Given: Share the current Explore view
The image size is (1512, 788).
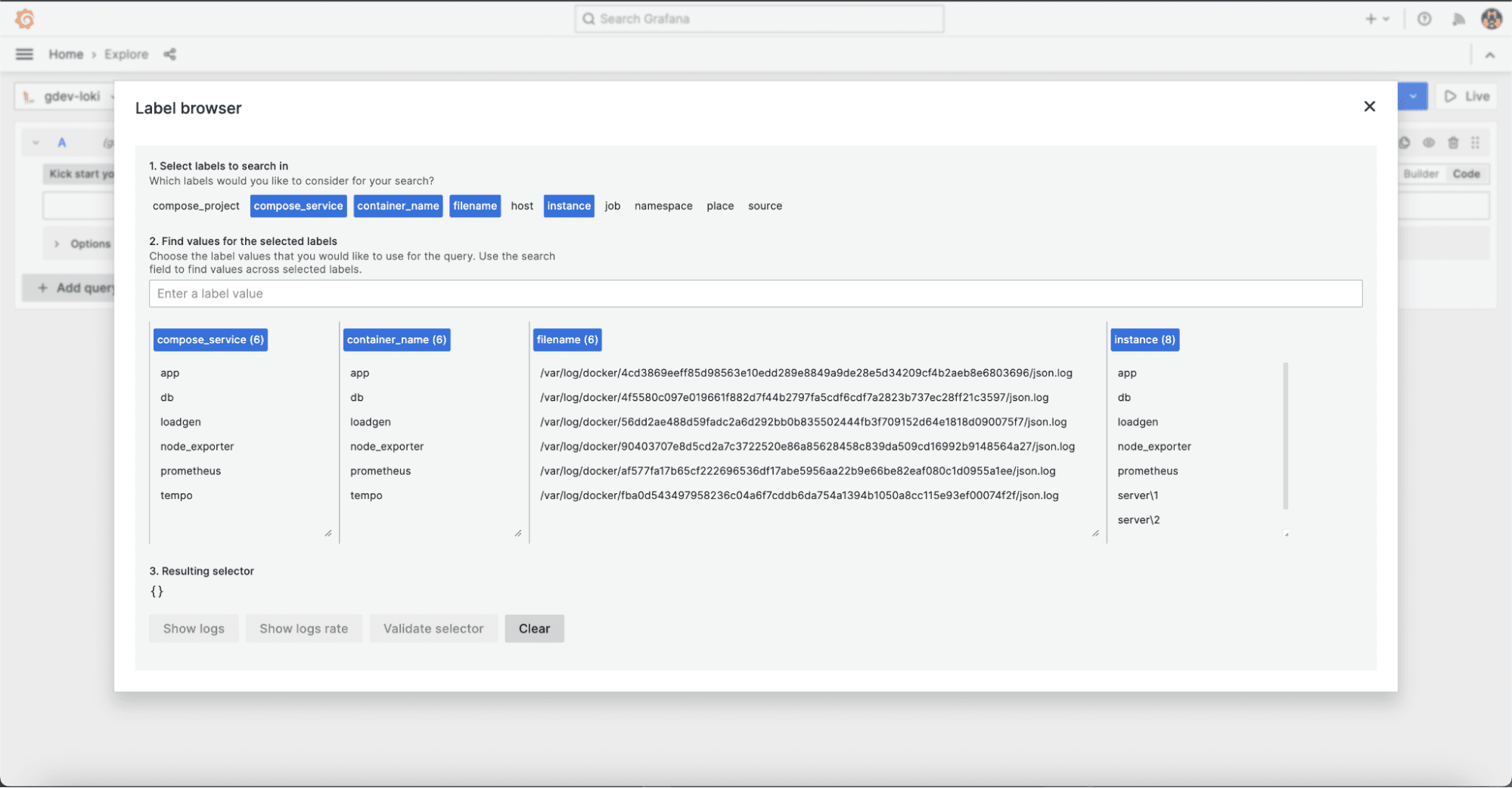Looking at the screenshot, I should point(169,54).
